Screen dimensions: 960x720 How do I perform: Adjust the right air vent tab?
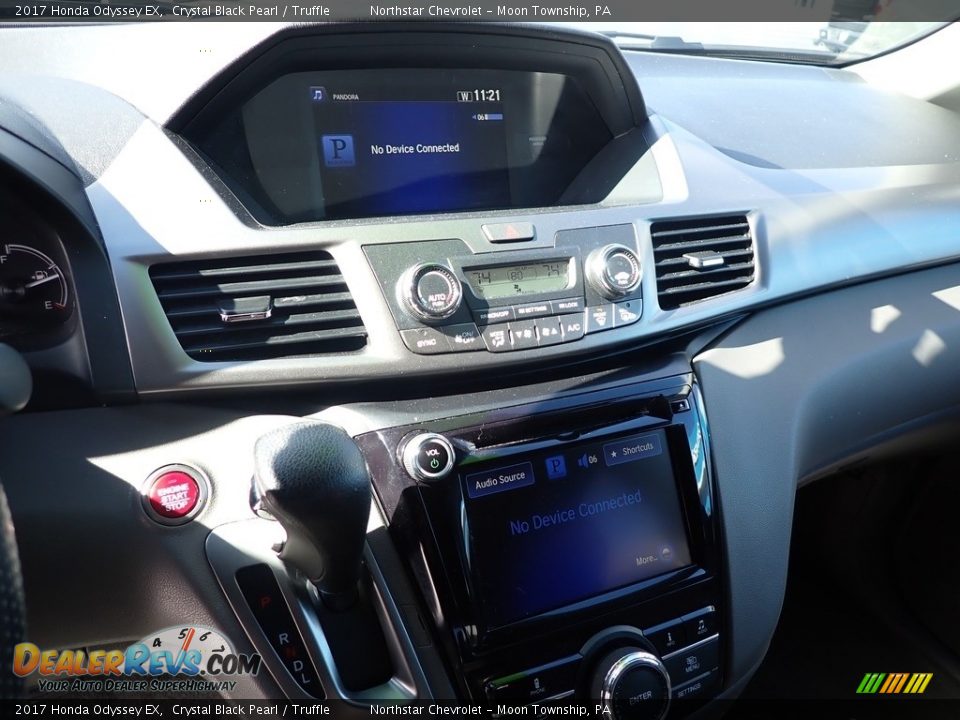703,260
